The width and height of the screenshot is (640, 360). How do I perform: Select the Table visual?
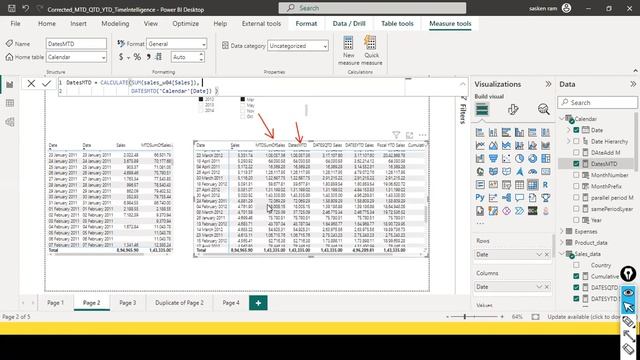pyautogui.click(x=519, y=184)
